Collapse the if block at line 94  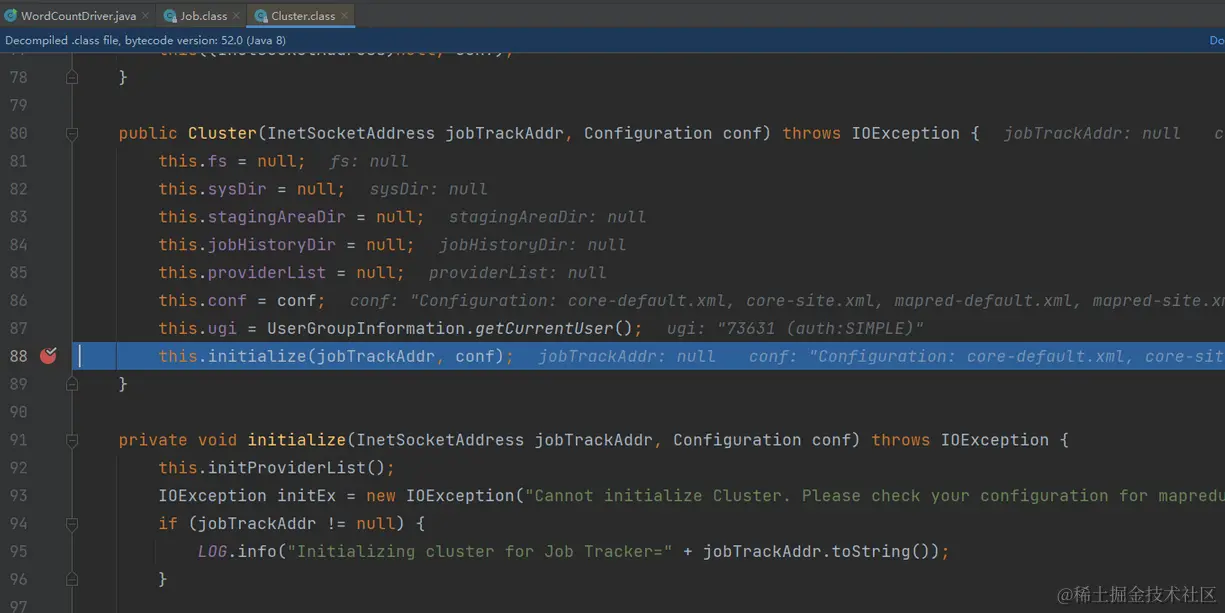pyautogui.click(x=72, y=523)
